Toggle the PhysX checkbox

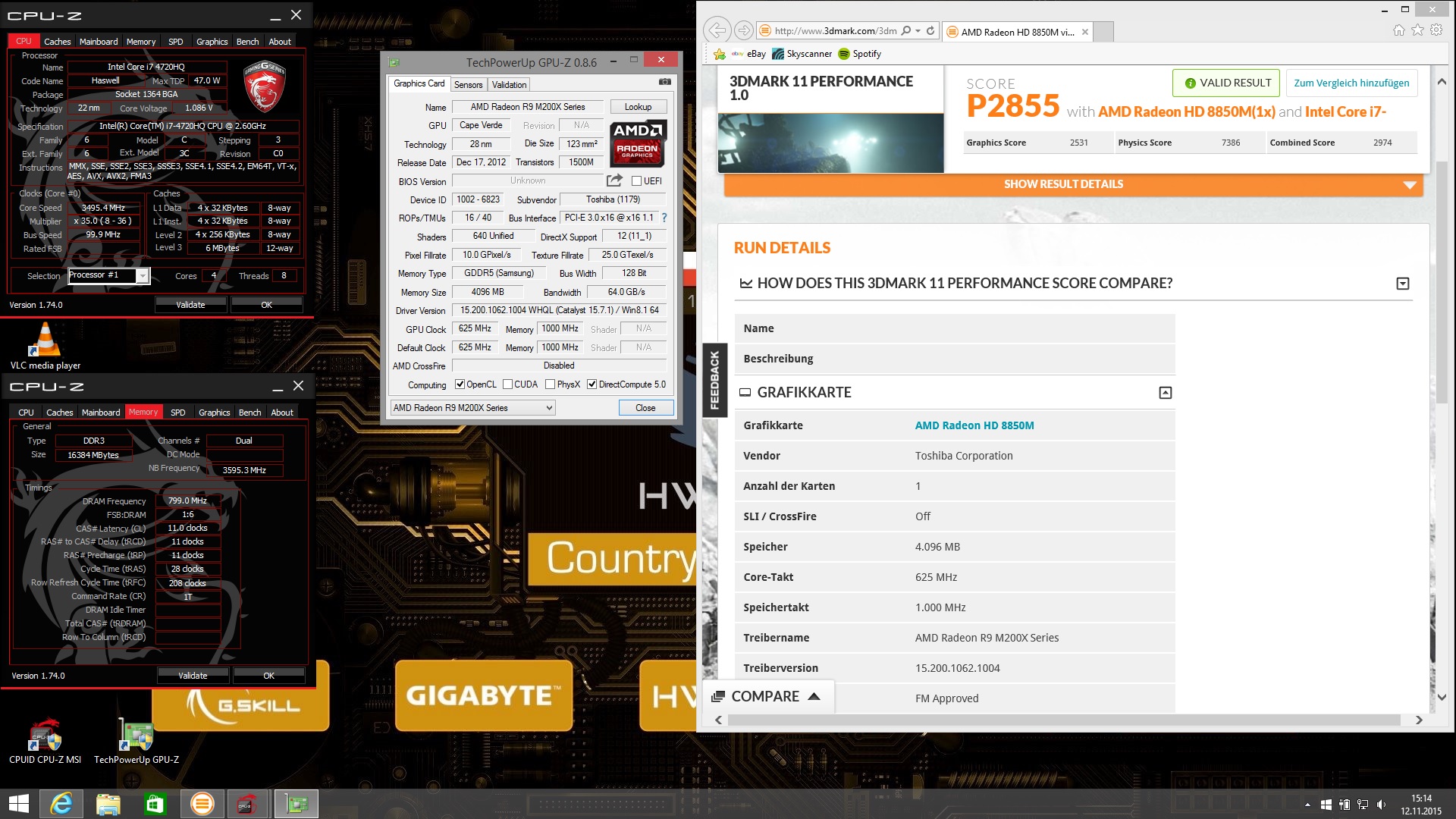click(551, 384)
